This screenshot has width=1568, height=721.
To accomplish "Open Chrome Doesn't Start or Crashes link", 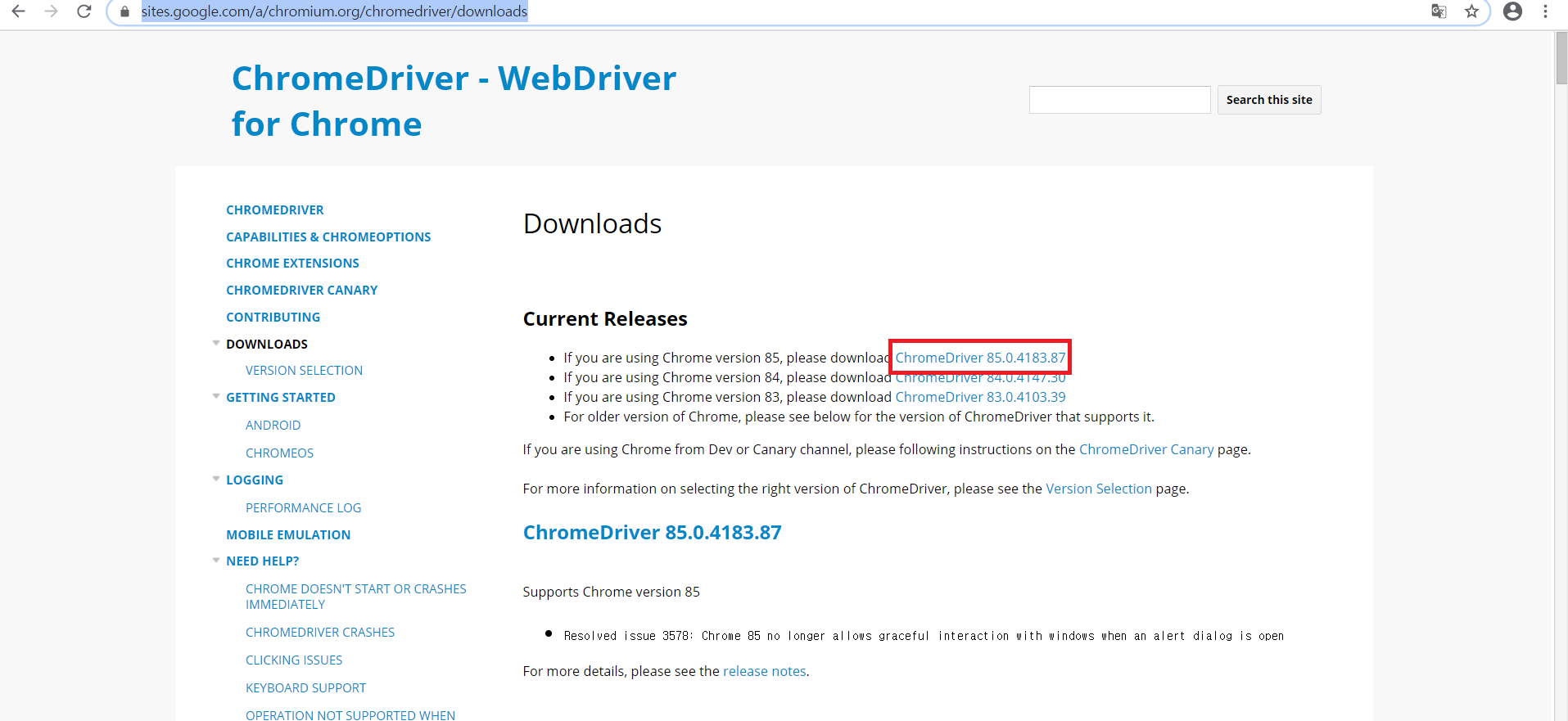I will pos(355,597).
